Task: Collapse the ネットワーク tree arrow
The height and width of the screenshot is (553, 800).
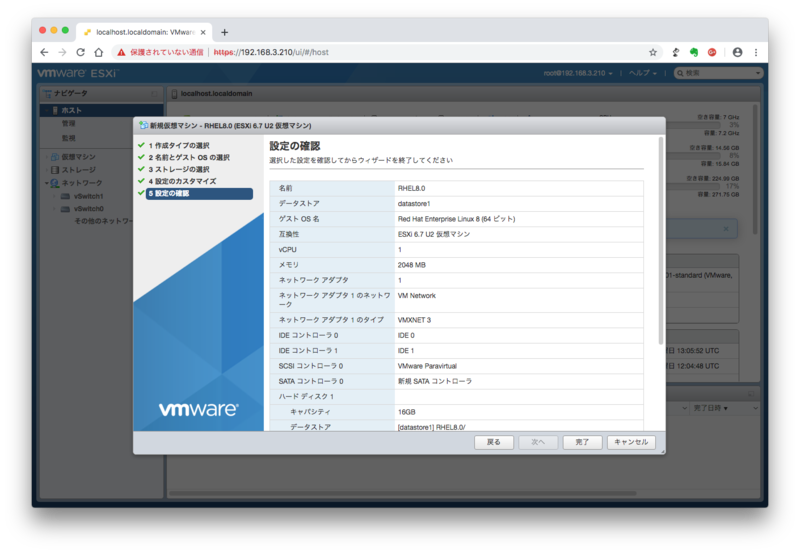Action: tap(46, 183)
